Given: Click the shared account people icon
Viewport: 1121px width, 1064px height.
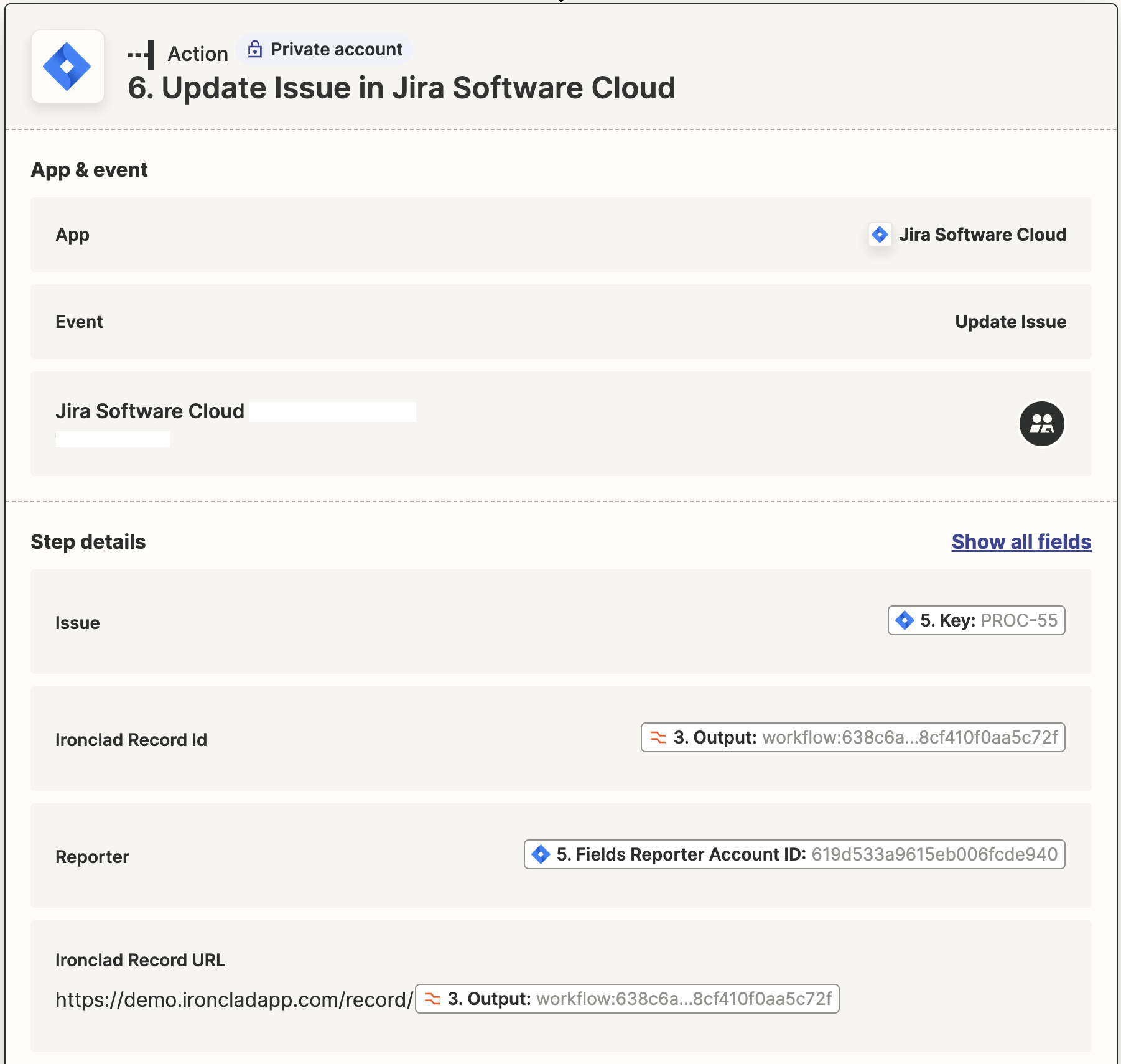Looking at the screenshot, I should [1041, 424].
